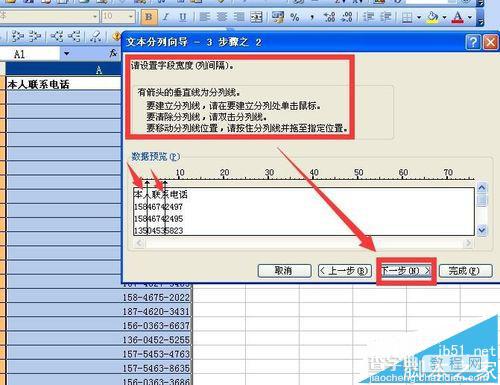Open the Fill Color palette arrow
The width and height of the screenshot is (500, 385).
[x=444, y=17]
